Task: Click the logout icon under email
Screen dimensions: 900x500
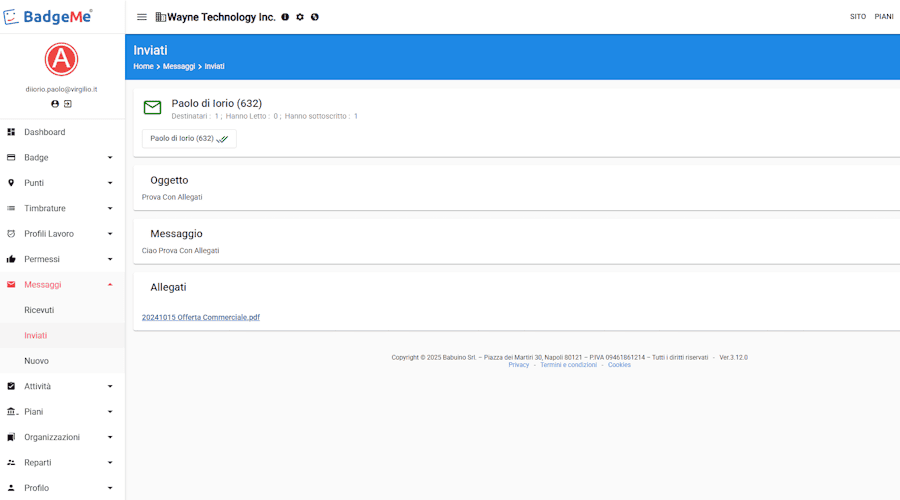Action: click(x=68, y=104)
